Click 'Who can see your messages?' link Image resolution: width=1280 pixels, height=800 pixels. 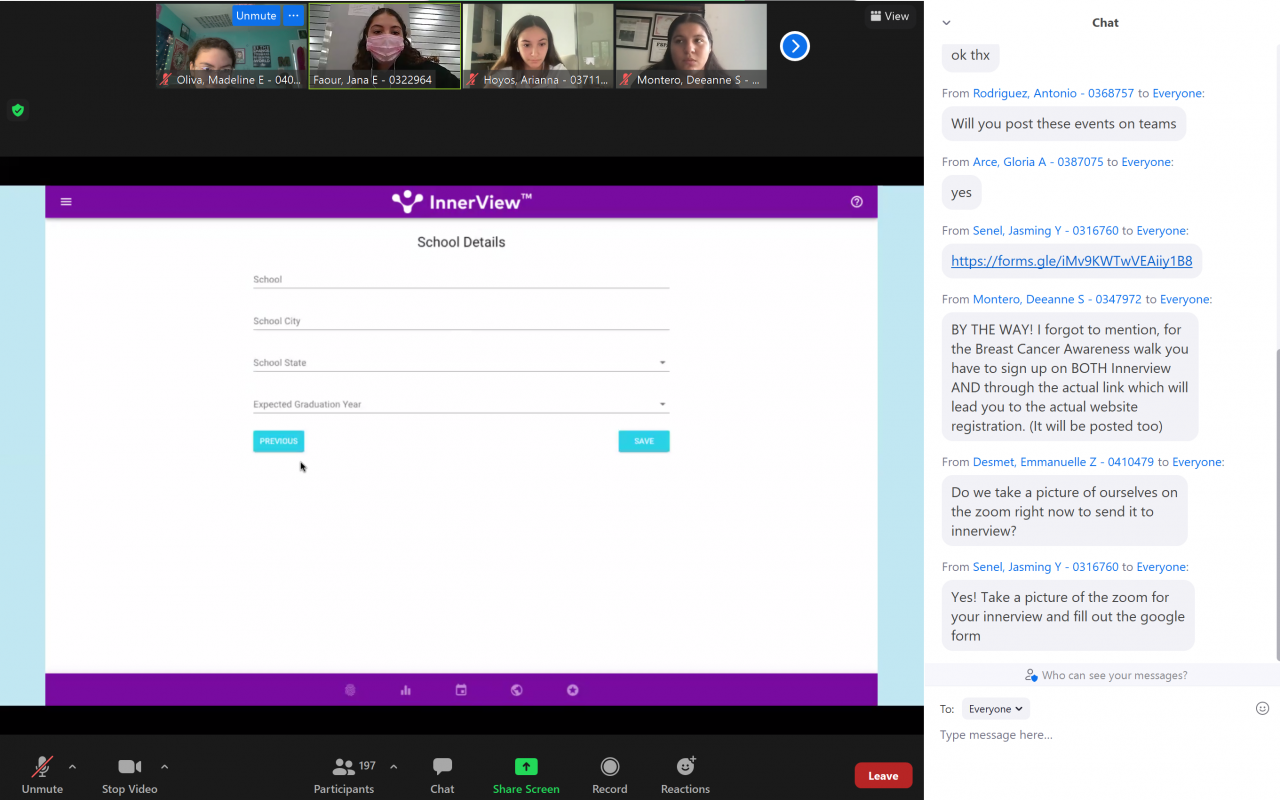click(x=1106, y=675)
